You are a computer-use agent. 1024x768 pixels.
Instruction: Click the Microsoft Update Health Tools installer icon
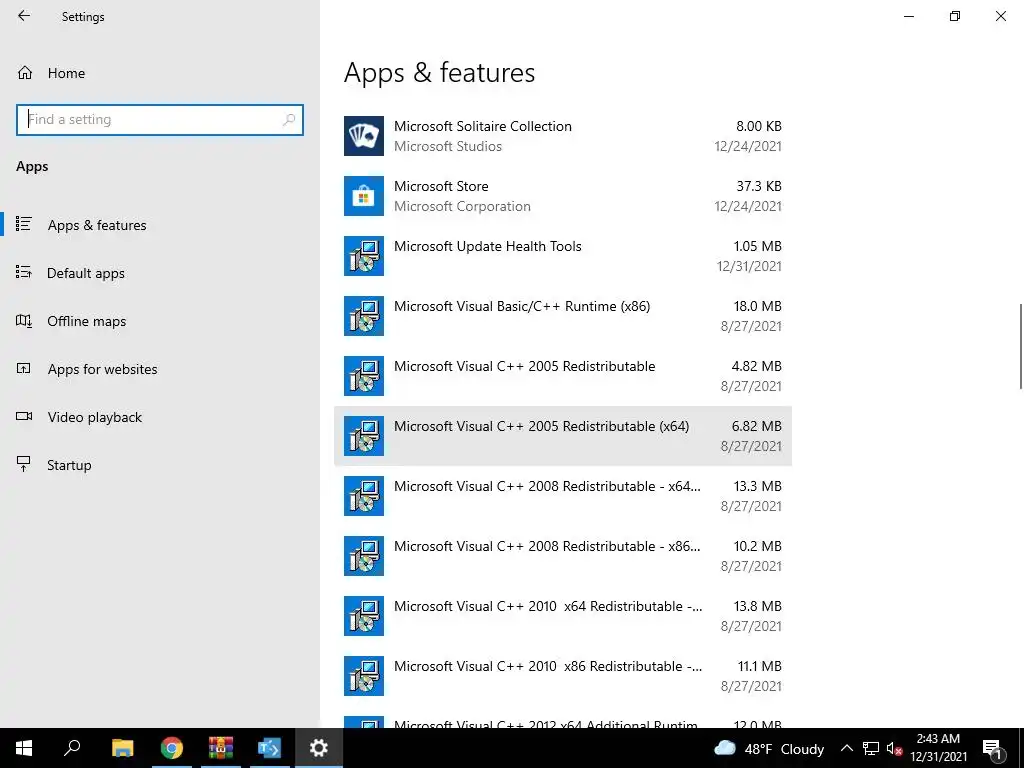[x=364, y=256]
